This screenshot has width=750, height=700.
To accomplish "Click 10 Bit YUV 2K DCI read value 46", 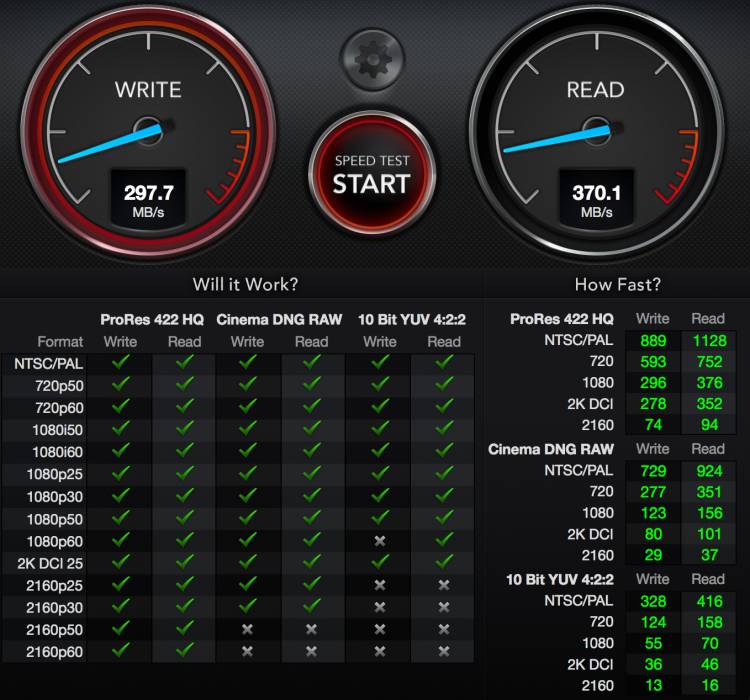I will [709, 664].
